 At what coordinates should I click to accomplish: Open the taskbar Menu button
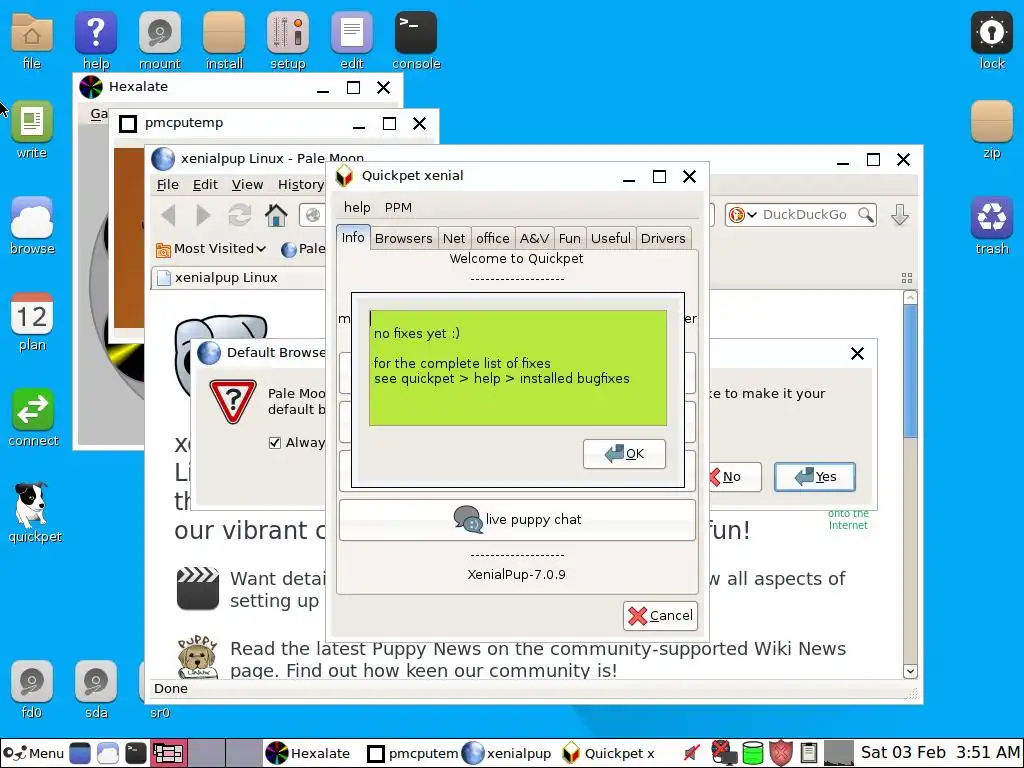[x=34, y=753]
